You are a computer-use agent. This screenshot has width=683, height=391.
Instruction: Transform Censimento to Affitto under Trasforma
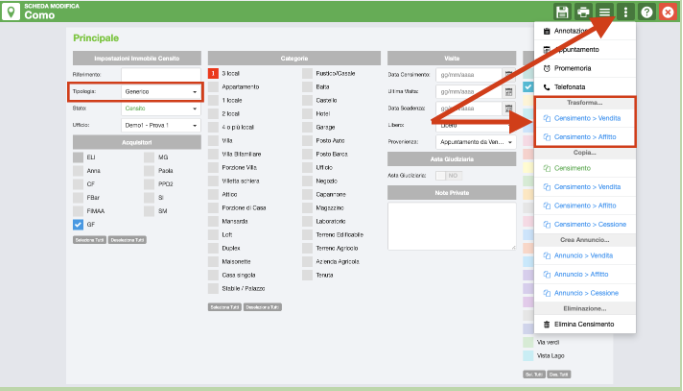click(585, 137)
